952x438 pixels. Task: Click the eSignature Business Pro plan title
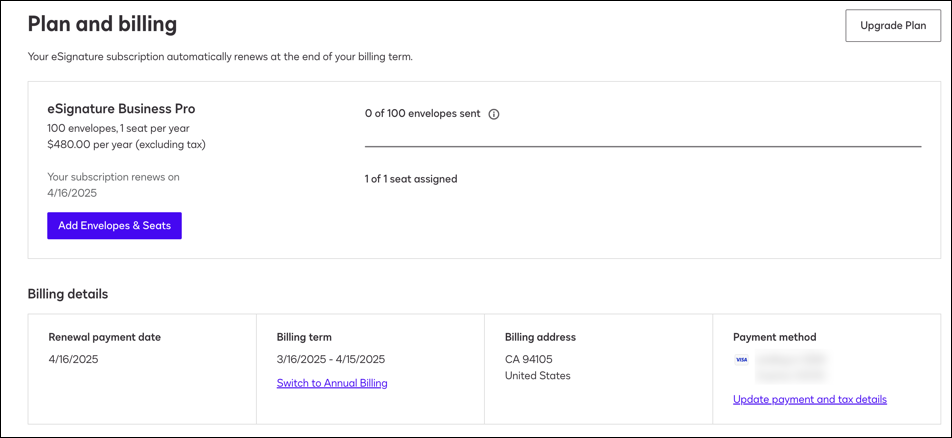coord(121,108)
